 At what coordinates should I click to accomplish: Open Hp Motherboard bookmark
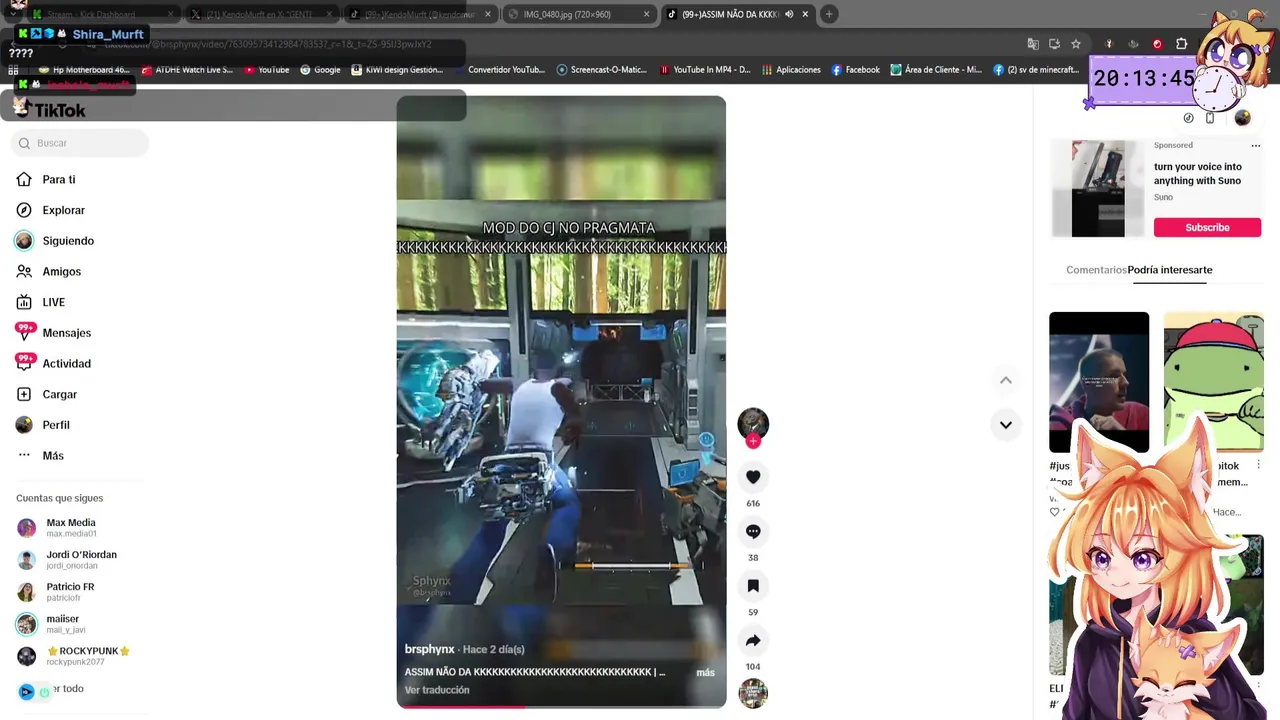[x=84, y=70]
